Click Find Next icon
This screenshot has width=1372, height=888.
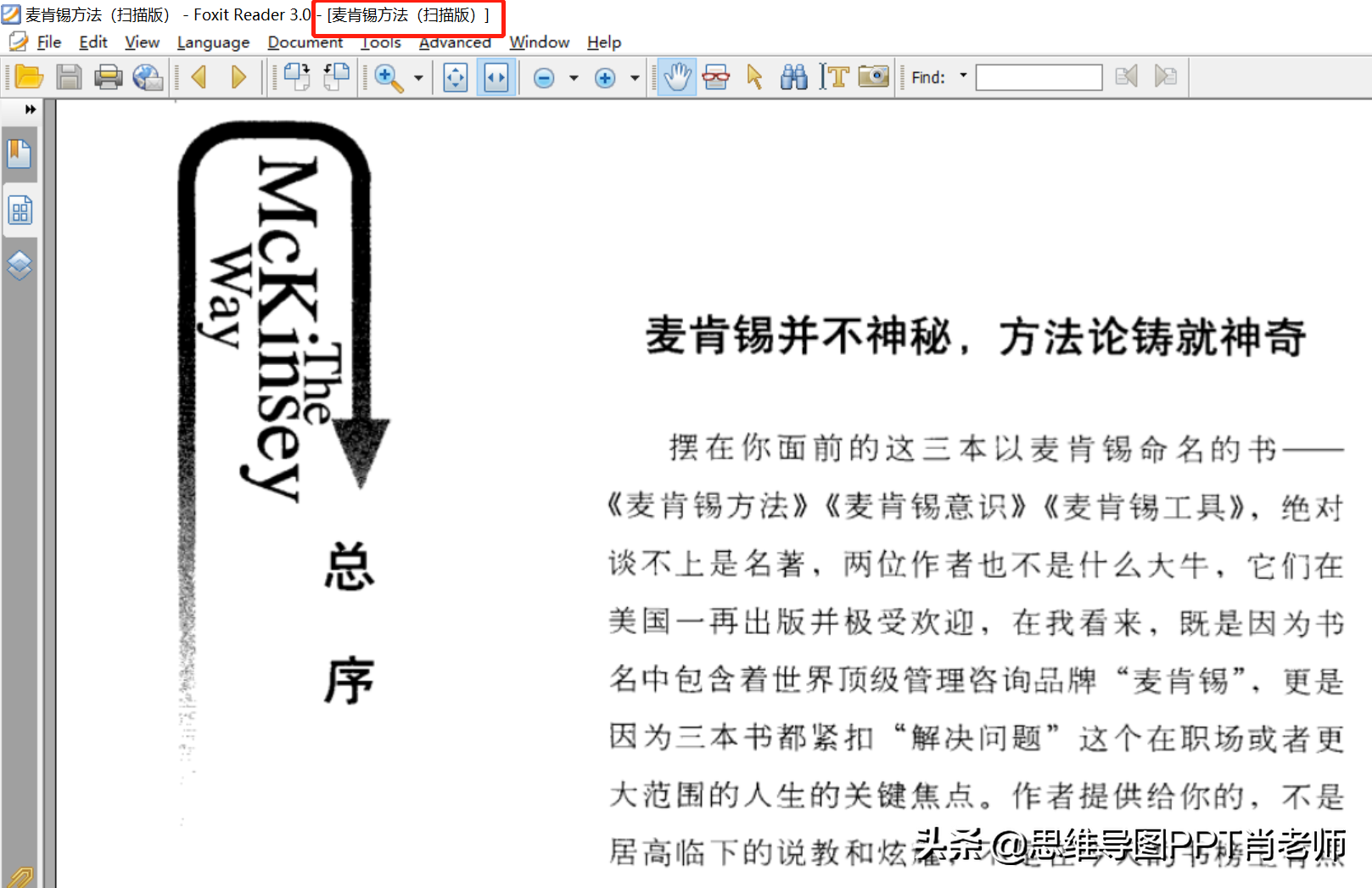(x=1166, y=77)
